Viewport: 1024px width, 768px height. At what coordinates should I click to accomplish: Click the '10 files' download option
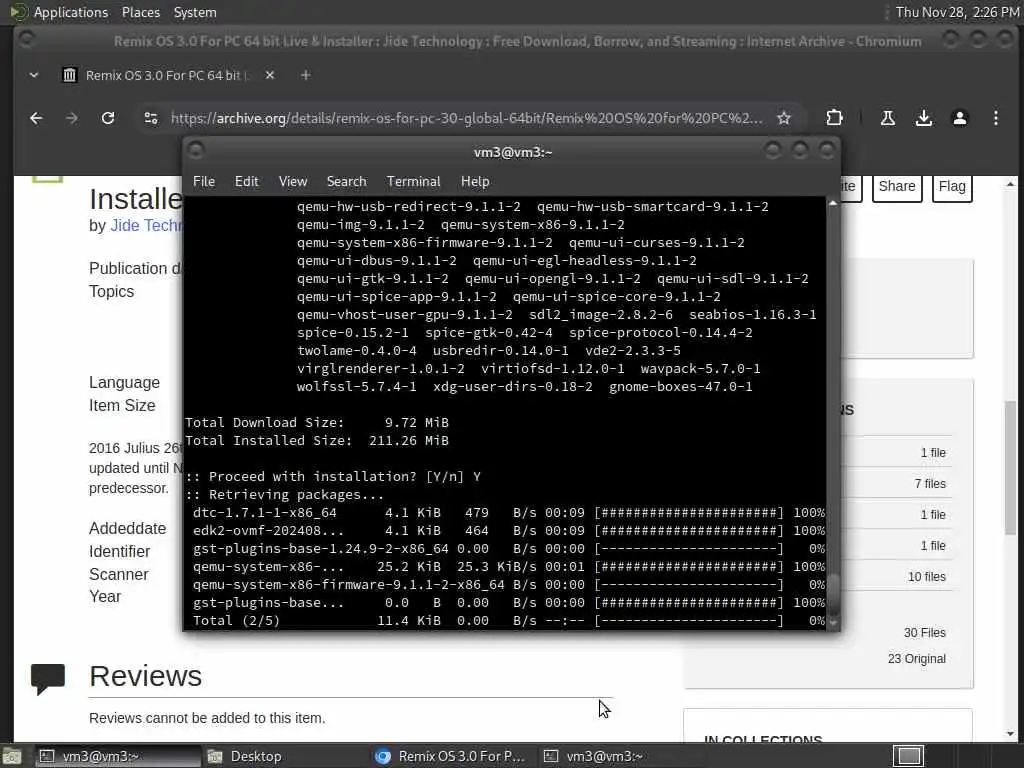click(x=927, y=577)
